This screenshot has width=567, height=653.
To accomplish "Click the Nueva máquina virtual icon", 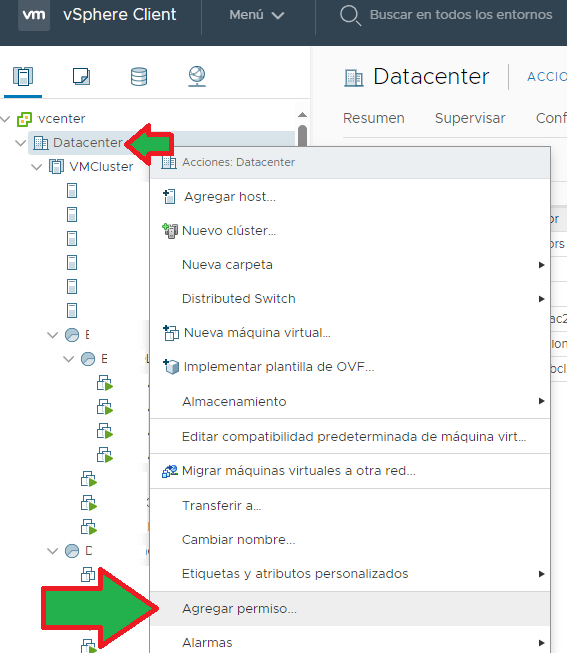I will [x=170, y=333].
